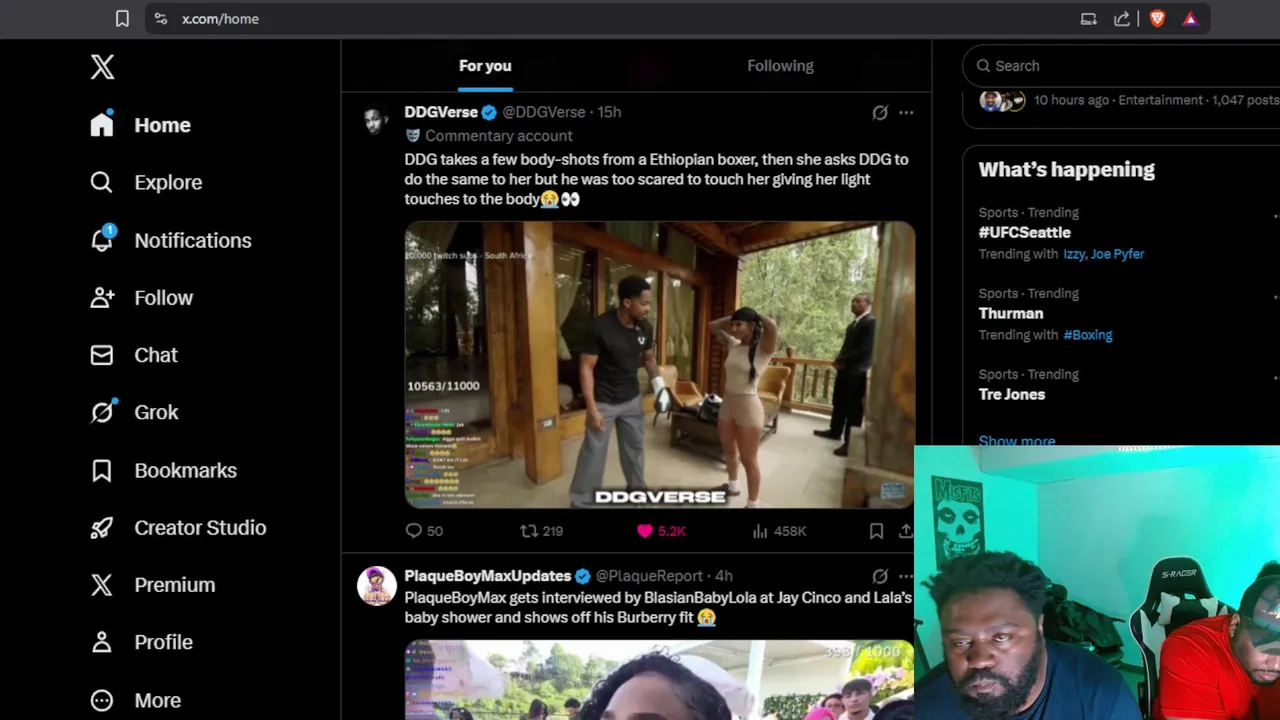Viewport: 1280px width, 720px height.
Task: Click Grok icon on DDGVerse post
Action: (x=880, y=113)
